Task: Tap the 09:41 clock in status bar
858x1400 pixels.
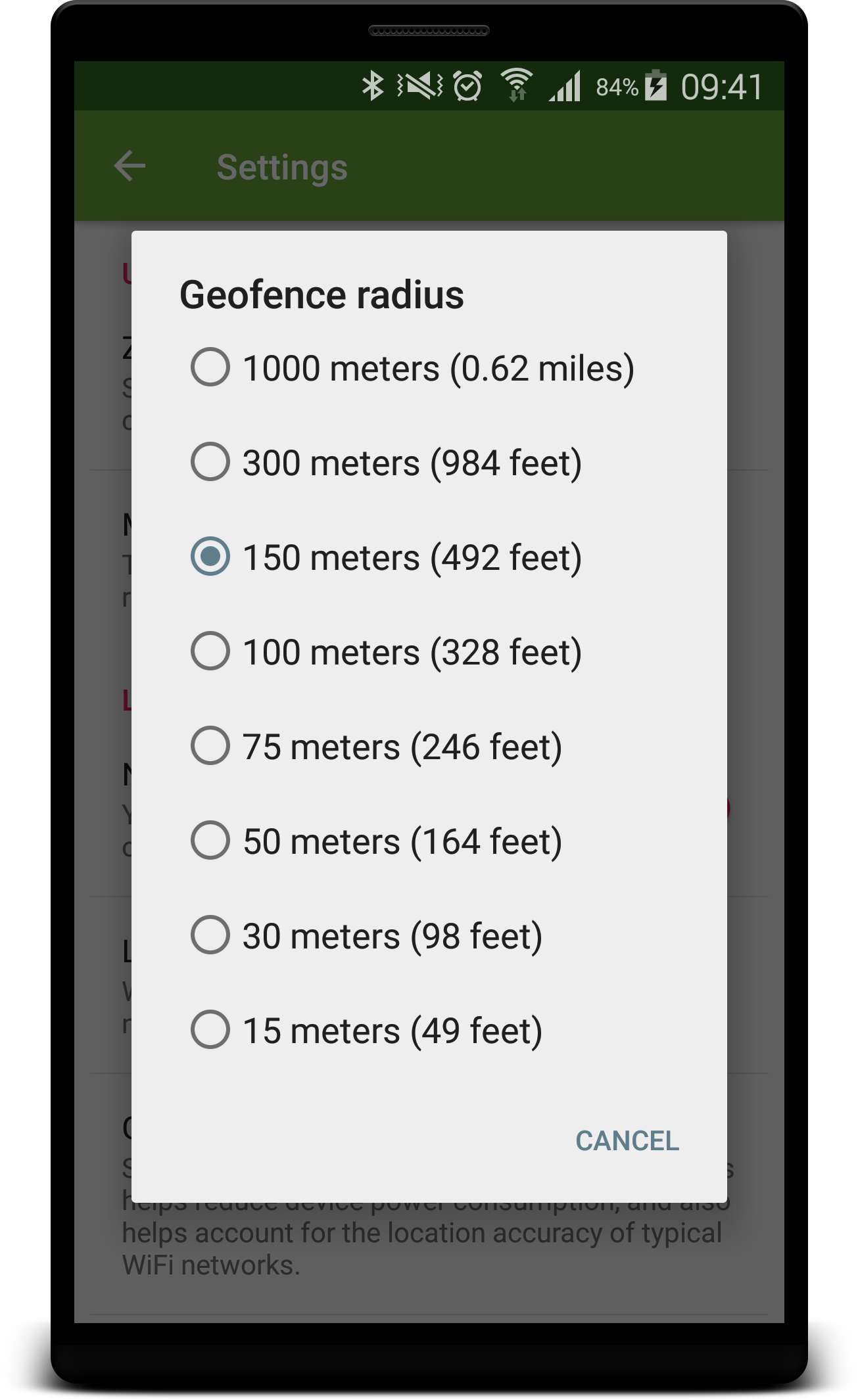Action: 721,87
